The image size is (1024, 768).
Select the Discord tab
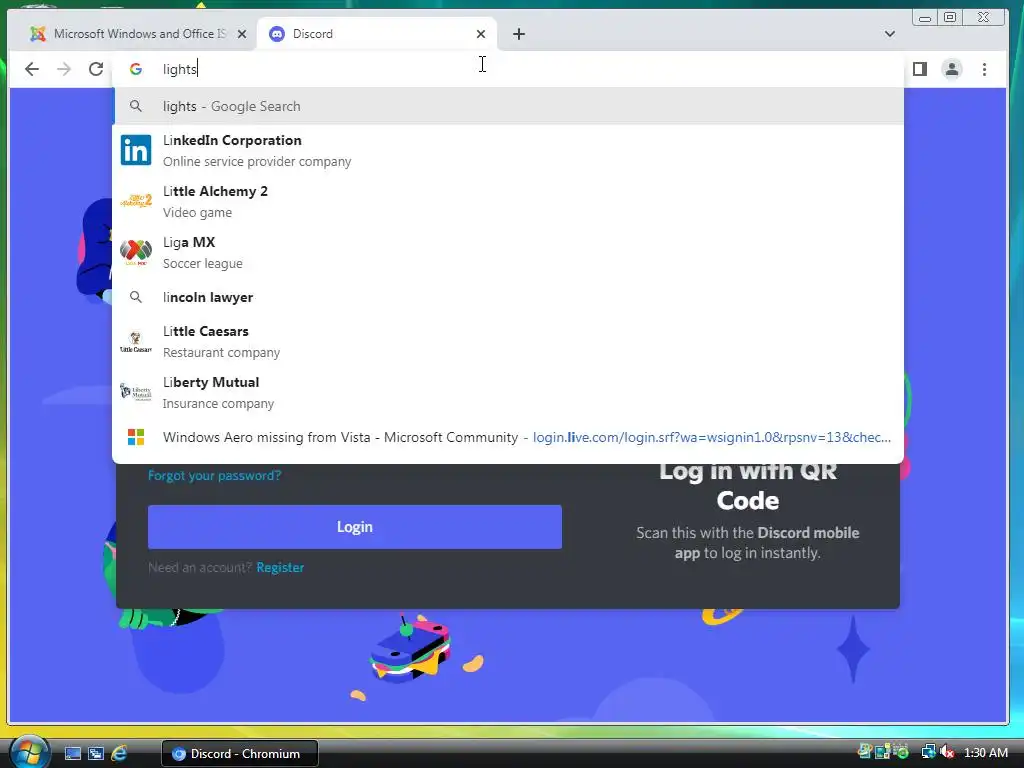tap(377, 34)
